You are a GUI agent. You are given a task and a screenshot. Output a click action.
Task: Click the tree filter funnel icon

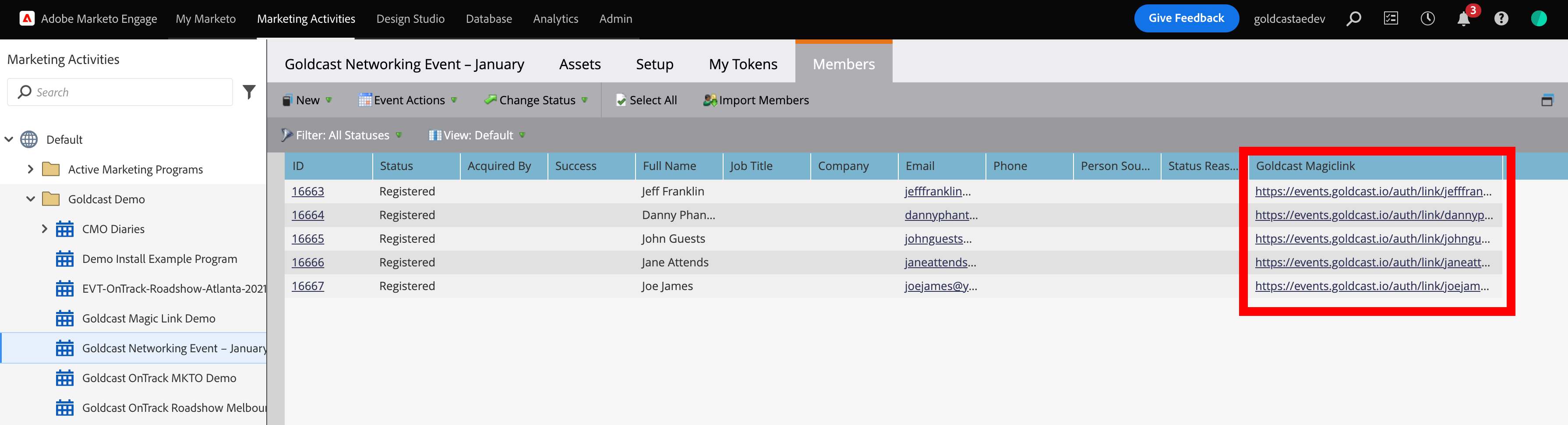click(x=249, y=92)
